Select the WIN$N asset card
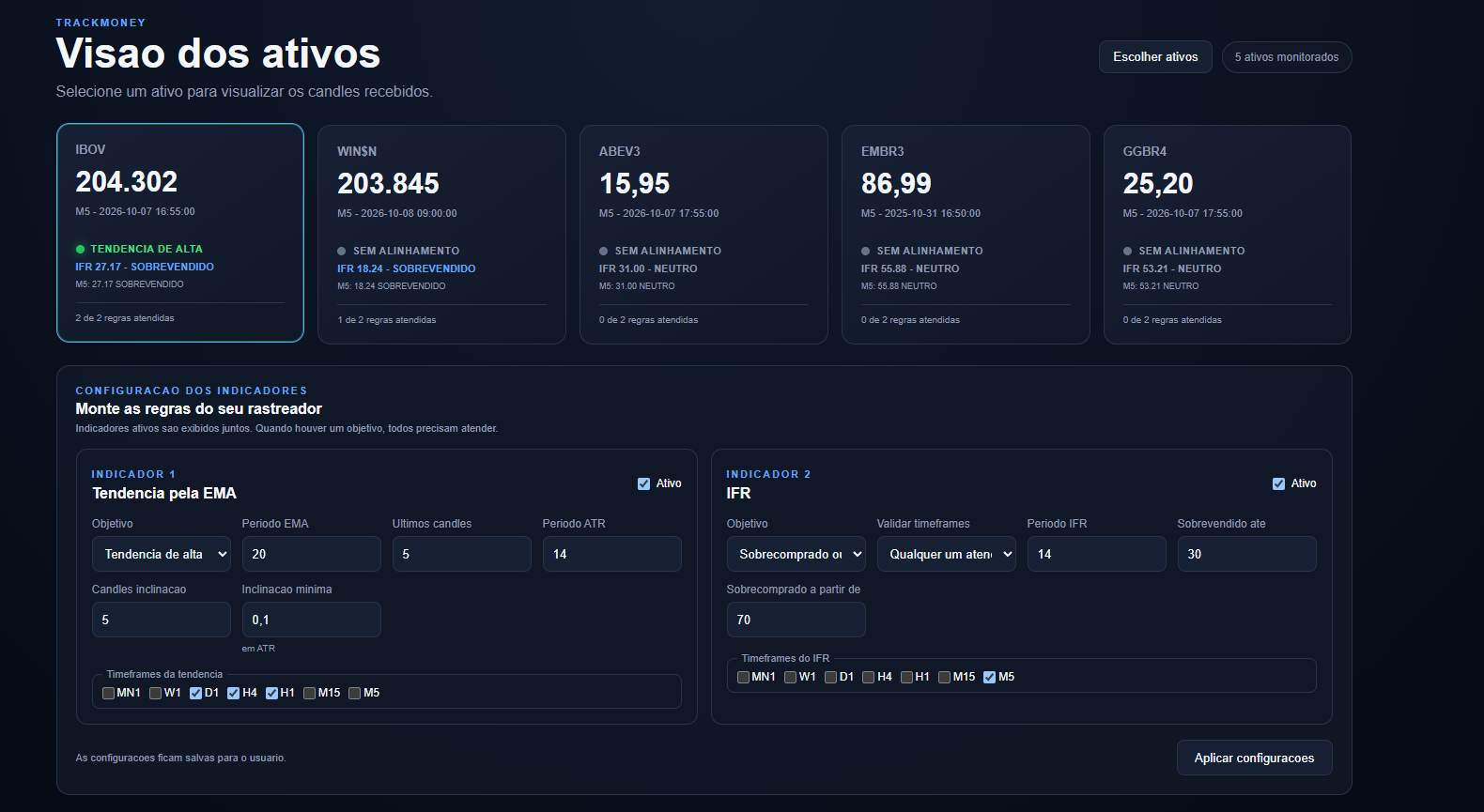 441,235
